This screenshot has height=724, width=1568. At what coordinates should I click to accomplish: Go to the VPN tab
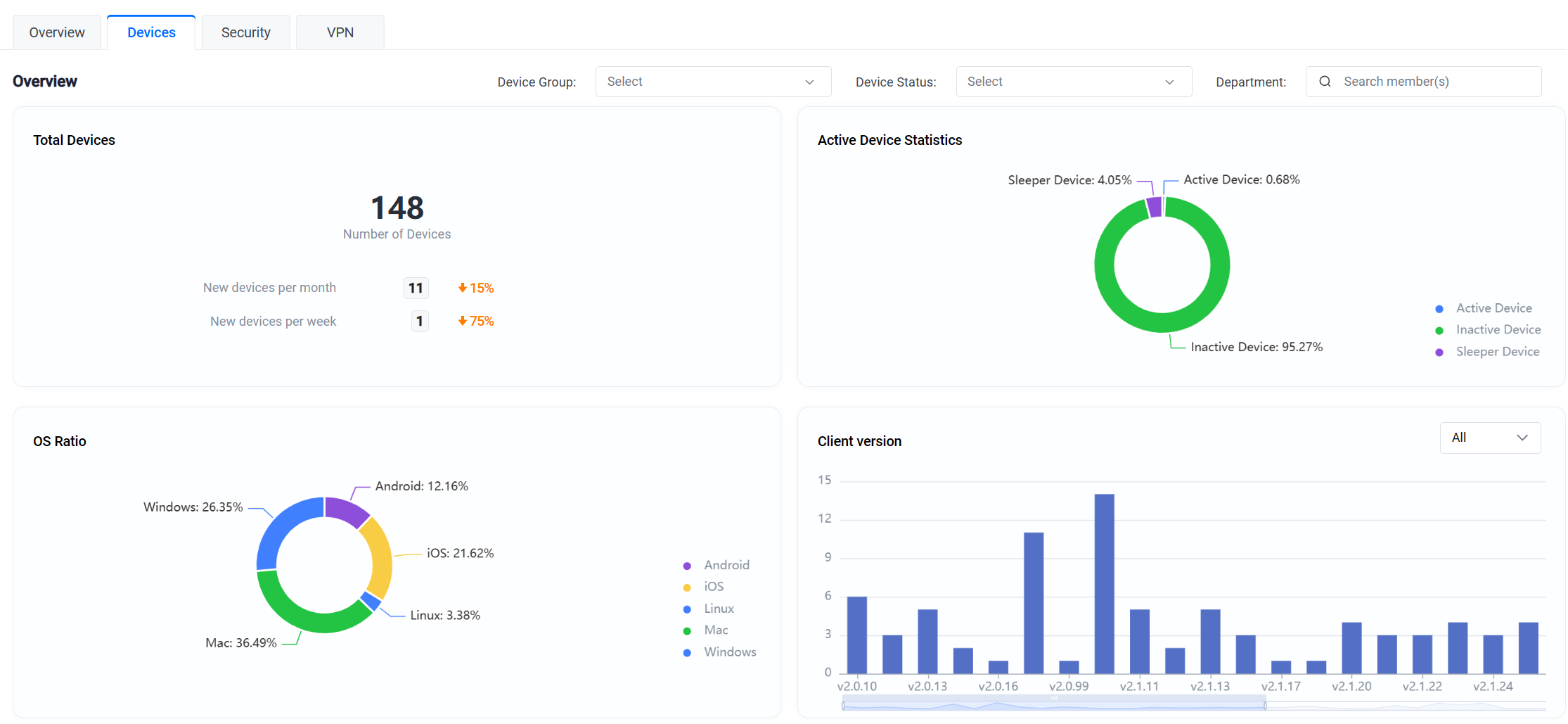point(340,32)
